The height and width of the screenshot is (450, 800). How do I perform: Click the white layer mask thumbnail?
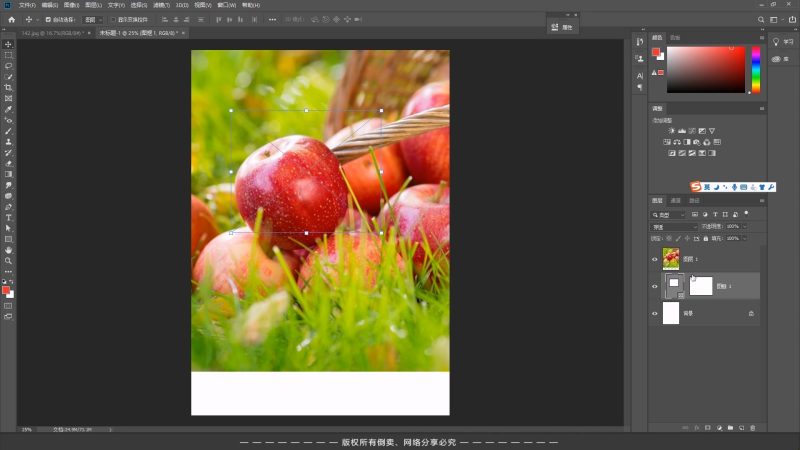[700, 286]
